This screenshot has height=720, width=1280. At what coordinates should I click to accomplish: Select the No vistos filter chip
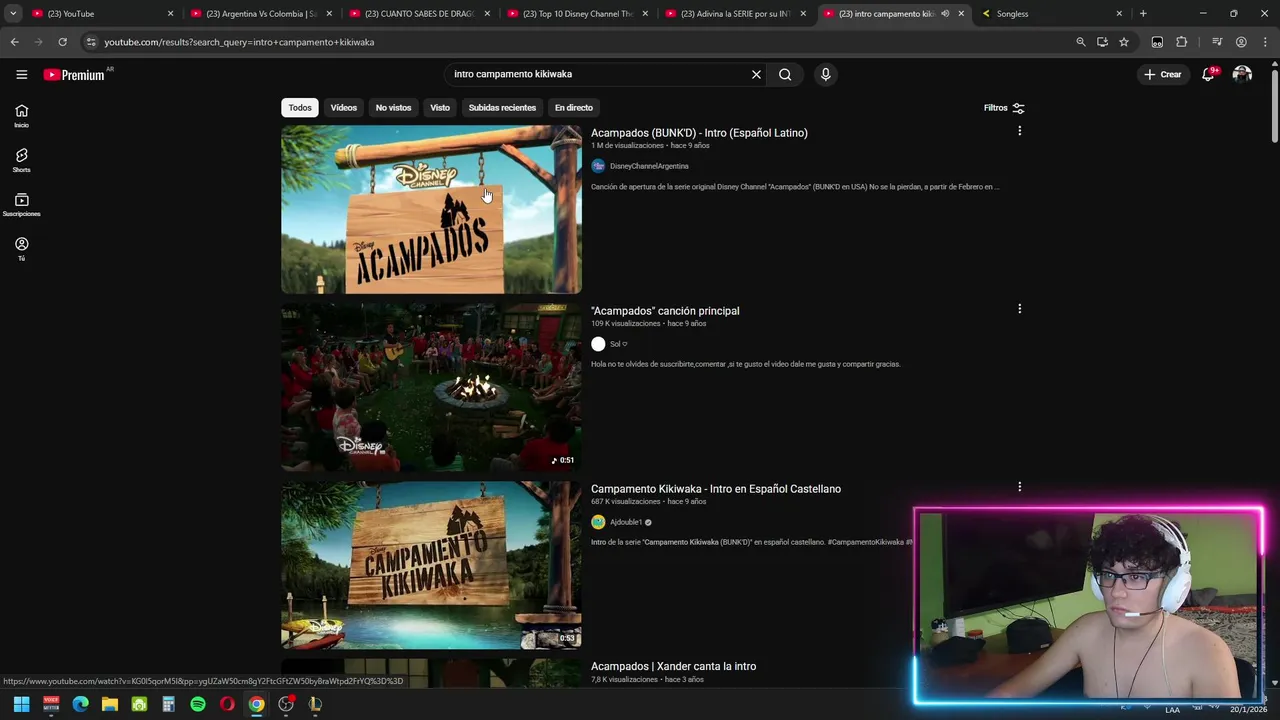coord(393,108)
